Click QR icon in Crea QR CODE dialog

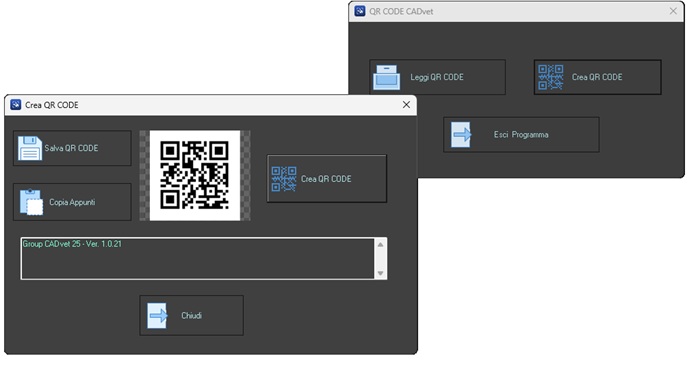(x=284, y=179)
